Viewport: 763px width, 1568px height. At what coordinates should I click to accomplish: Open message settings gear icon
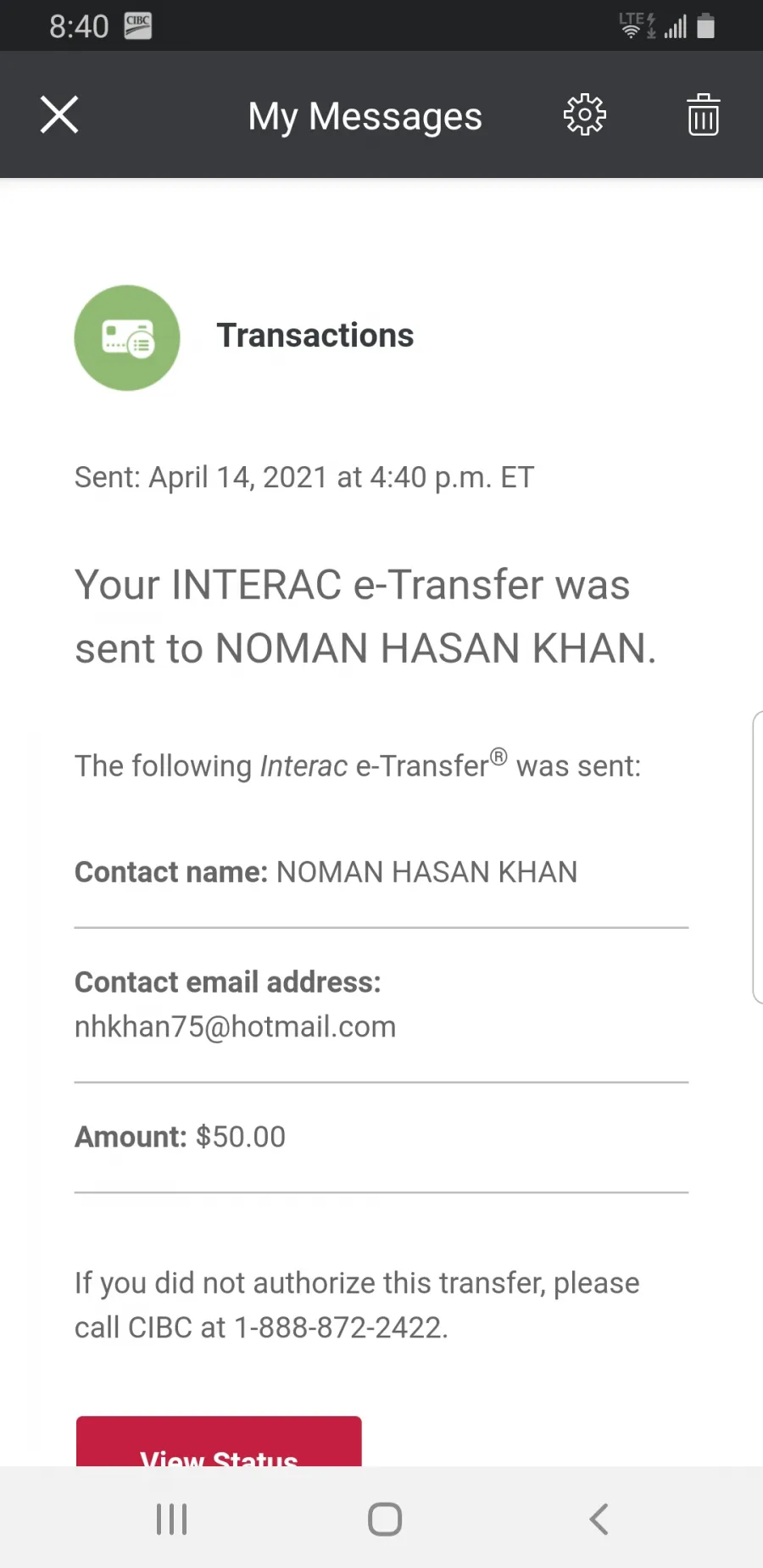pyautogui.click(x=585, y=114)
